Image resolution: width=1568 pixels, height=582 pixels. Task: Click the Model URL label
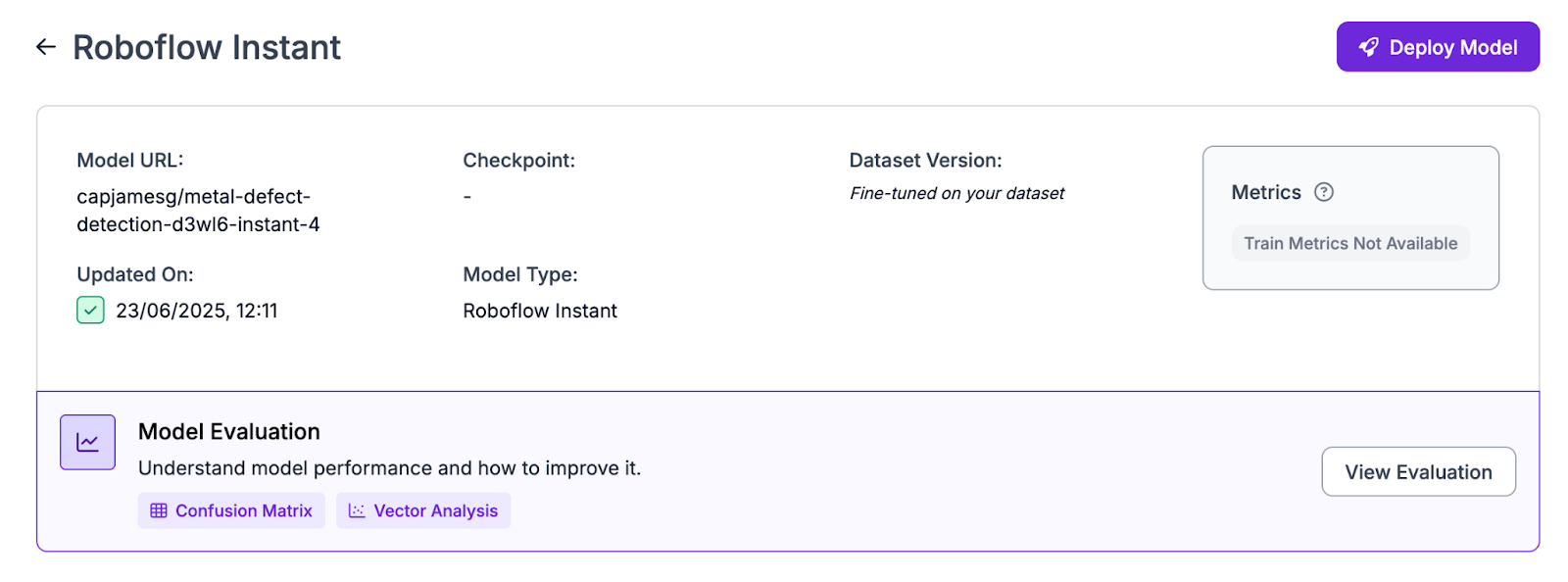click(130, 161)
